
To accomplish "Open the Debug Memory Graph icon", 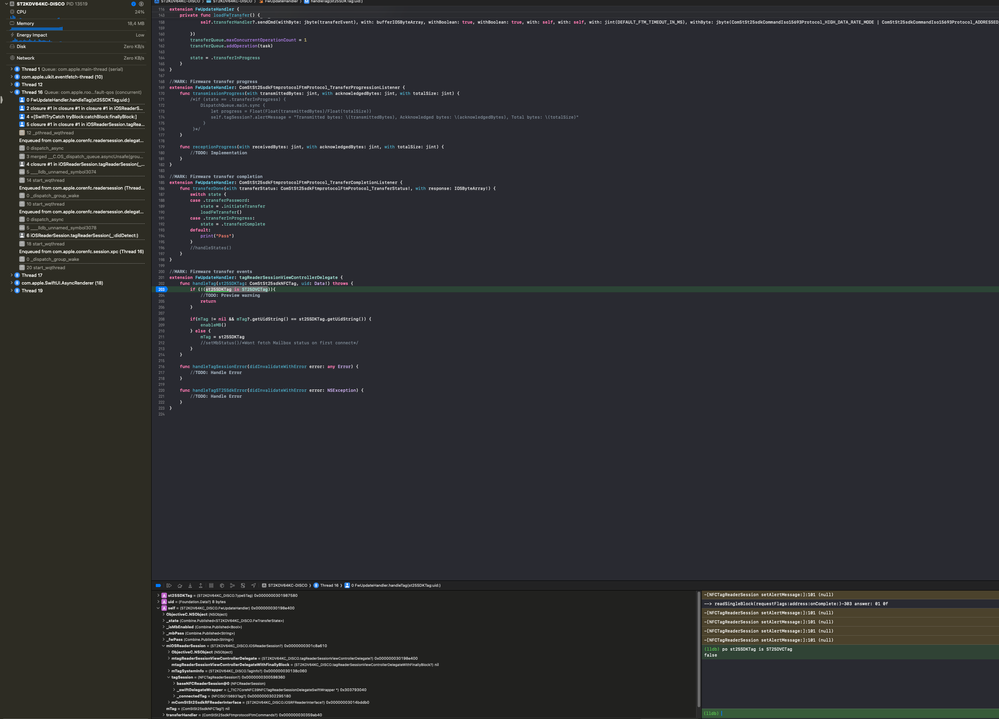I will coord(222,587).
